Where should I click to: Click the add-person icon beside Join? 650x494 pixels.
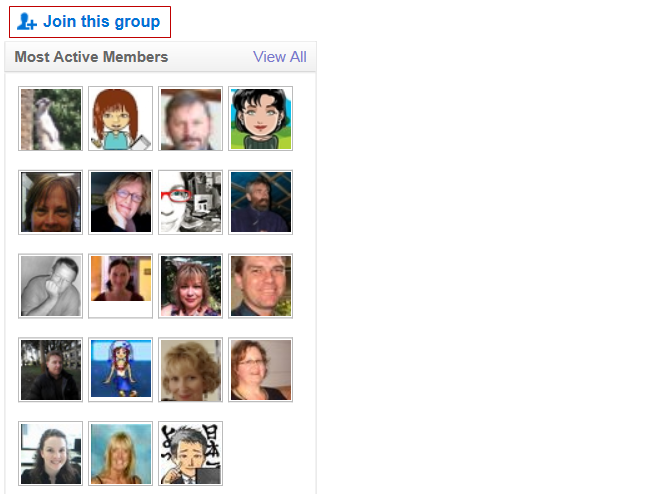[x=27, y=22]
